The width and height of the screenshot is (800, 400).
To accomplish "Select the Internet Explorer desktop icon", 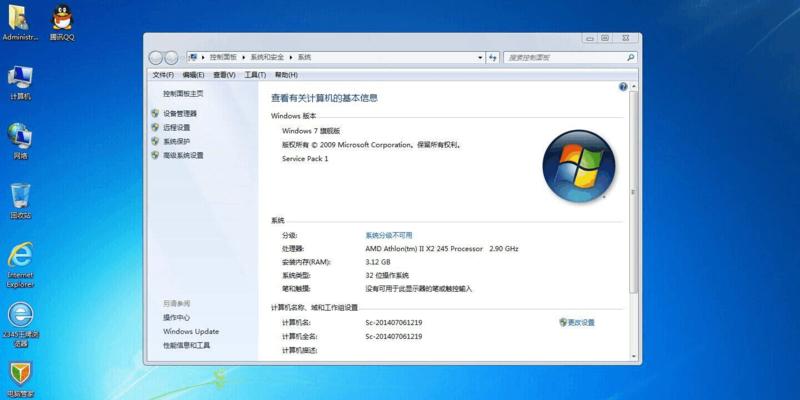I will click(x=20, y=265).
